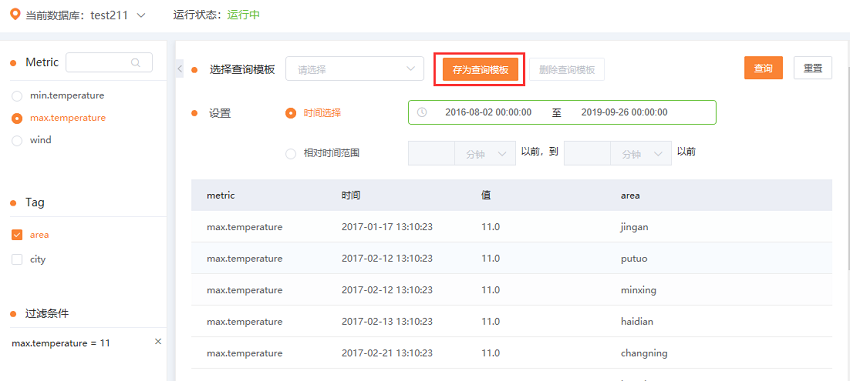Click the Delete query template button

[x=567, y=69]
